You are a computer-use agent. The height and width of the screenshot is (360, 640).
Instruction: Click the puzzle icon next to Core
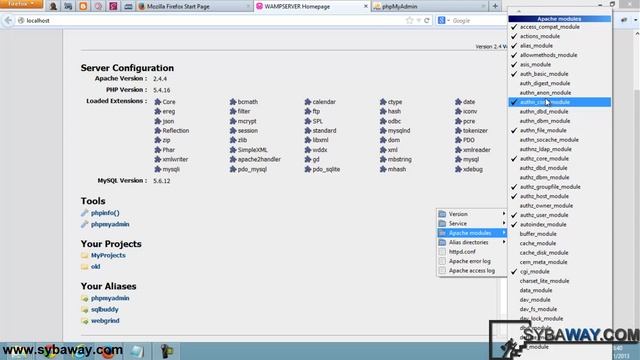(x=158, y=102)
